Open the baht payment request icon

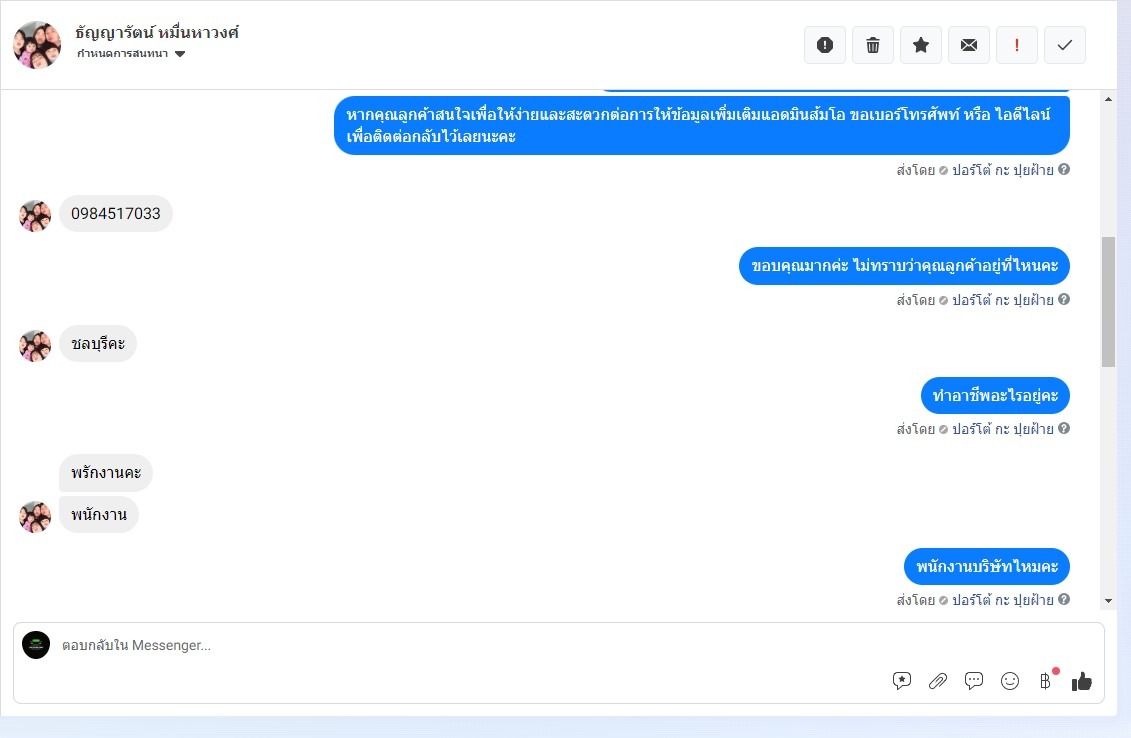pos(1045,680)
